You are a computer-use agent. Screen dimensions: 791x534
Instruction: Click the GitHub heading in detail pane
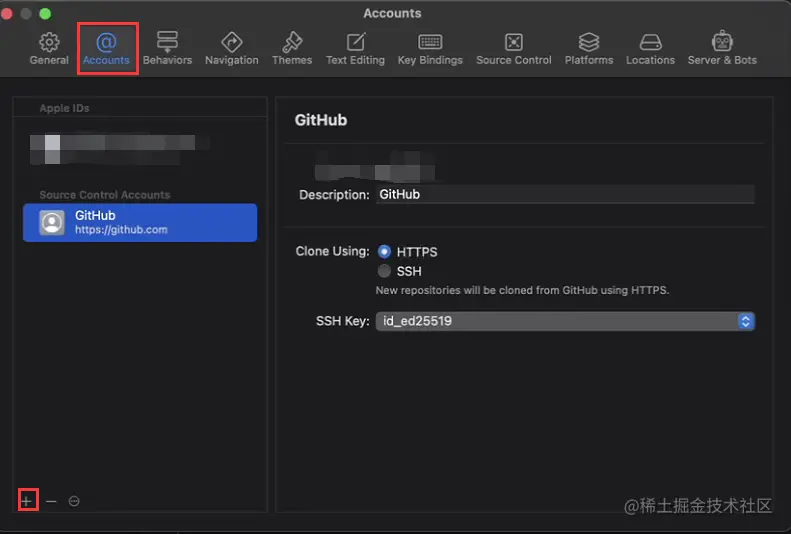321,120
